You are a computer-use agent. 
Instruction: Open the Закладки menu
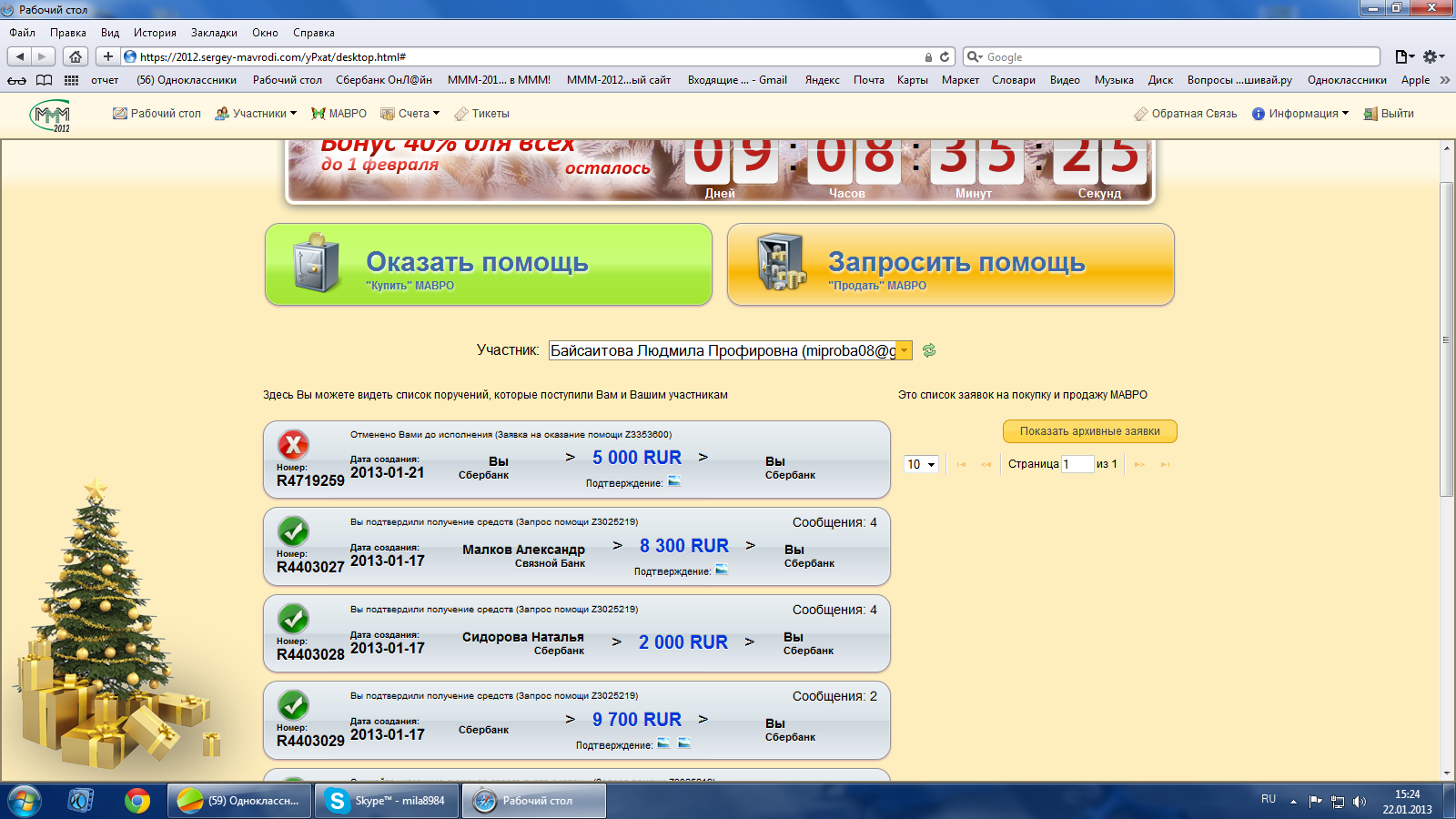(214, 33)
